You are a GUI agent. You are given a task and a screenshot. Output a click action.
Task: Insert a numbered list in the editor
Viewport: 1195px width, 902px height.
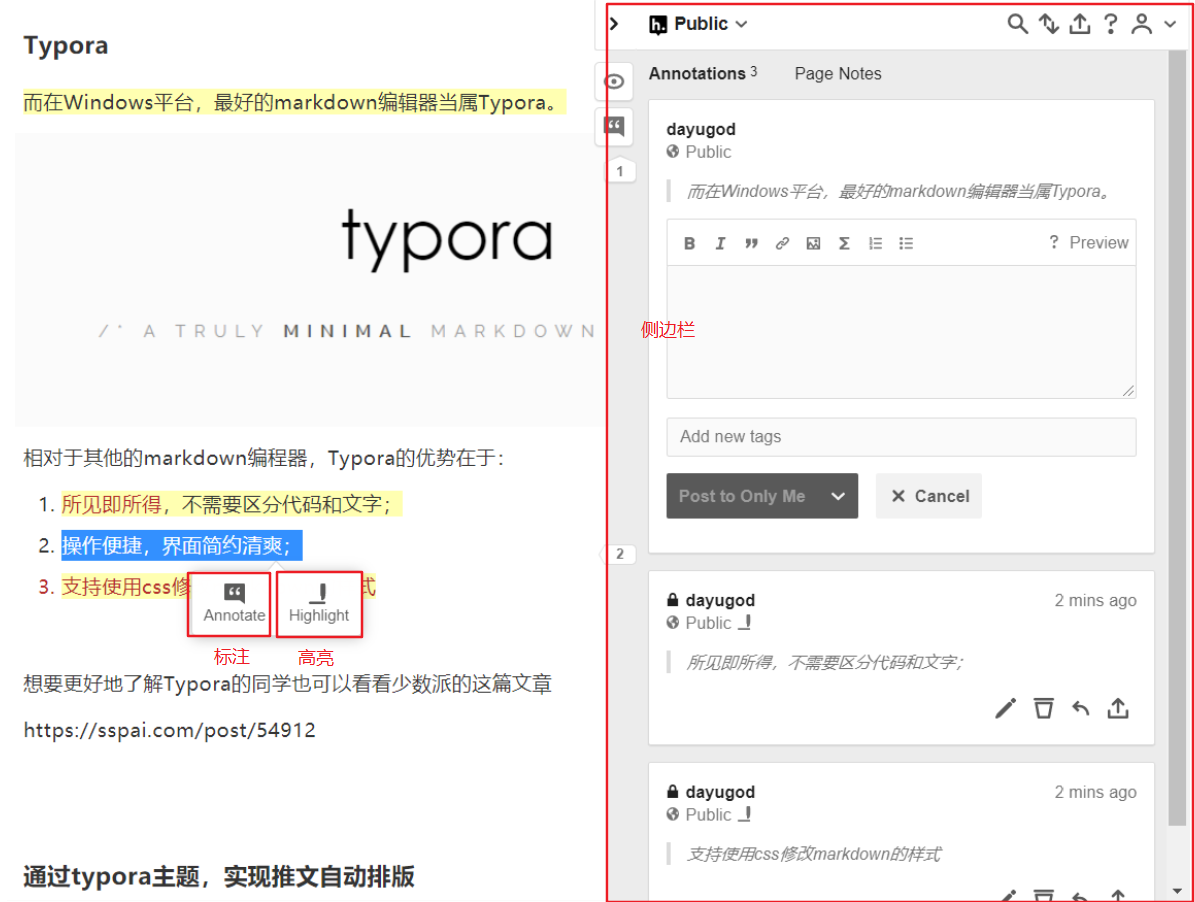point(875,243)
